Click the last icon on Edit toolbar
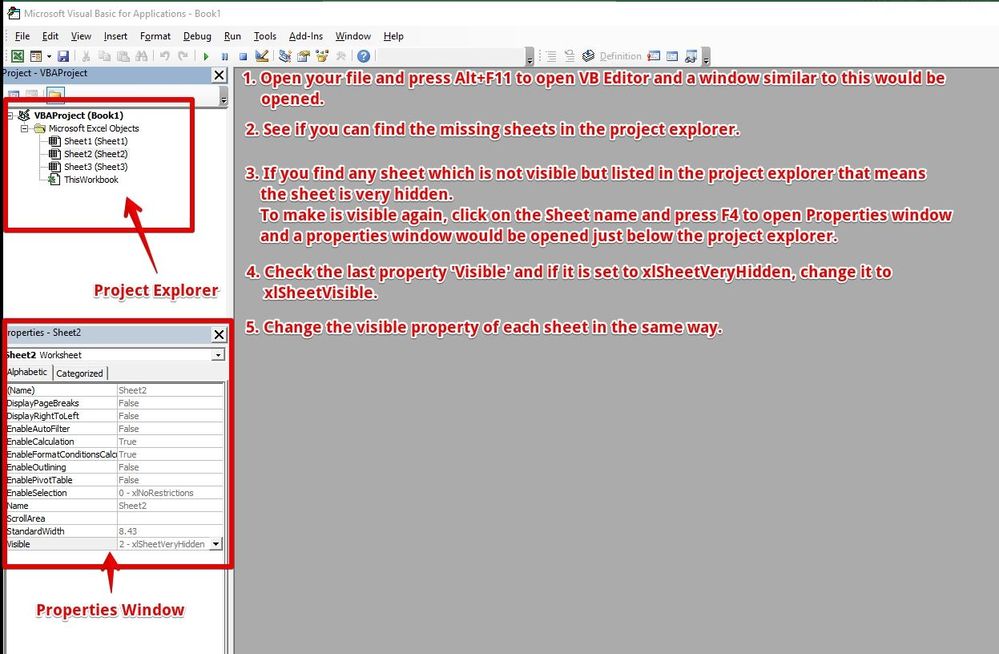 (691, 56)
